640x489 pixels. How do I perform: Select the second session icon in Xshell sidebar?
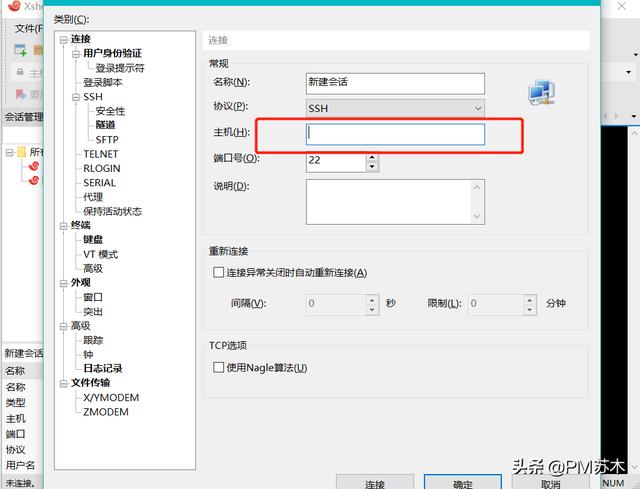tap(34, 180)
